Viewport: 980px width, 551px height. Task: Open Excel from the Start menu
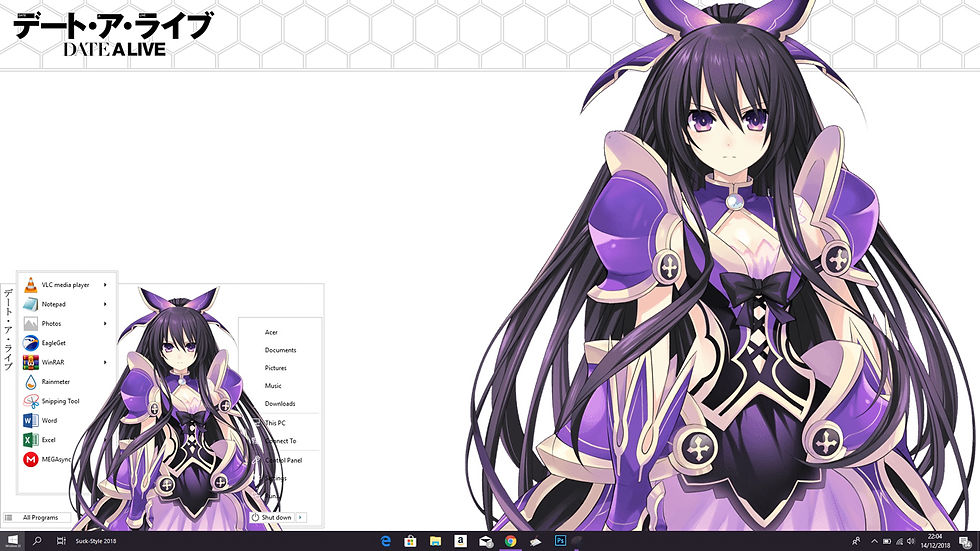(66, 440)
